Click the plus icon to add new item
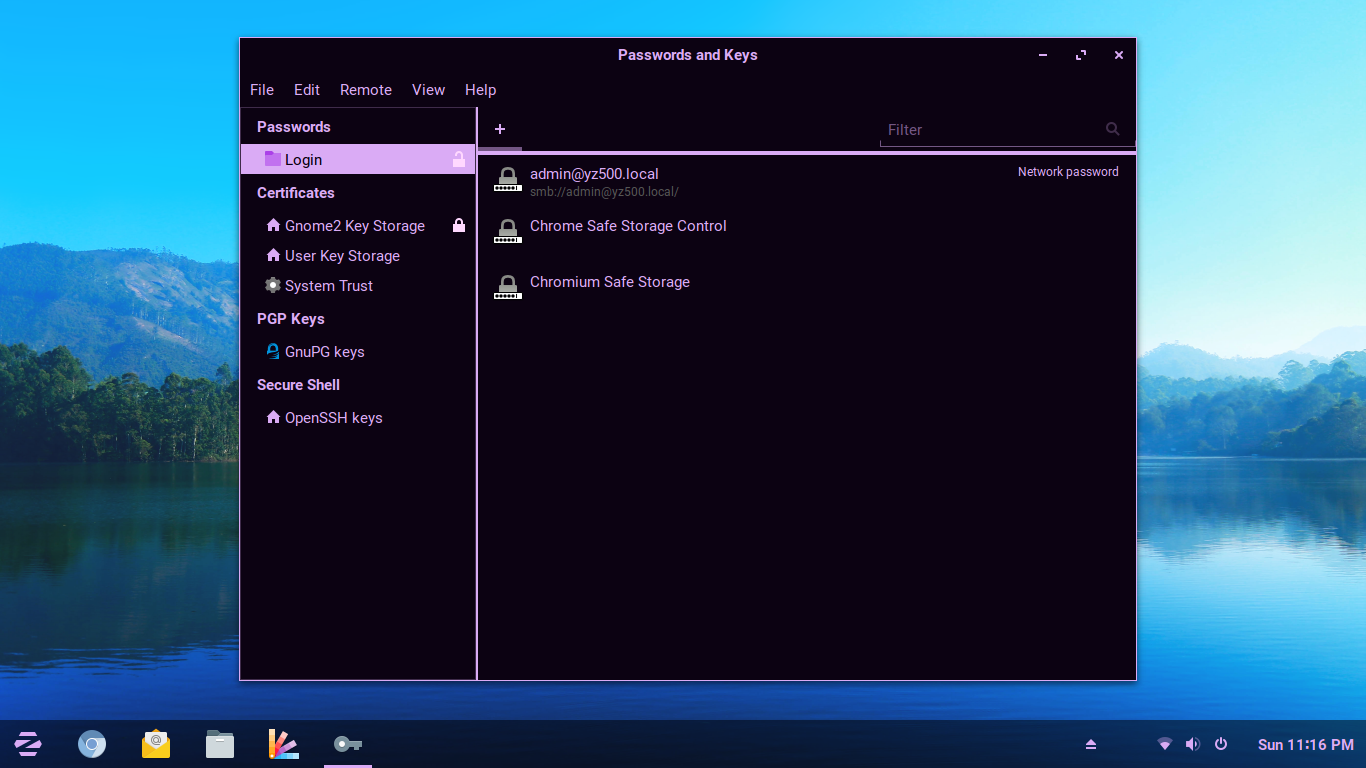This screenshot has width=1366, height=768. pyautogui.click(x=500, y=129)
